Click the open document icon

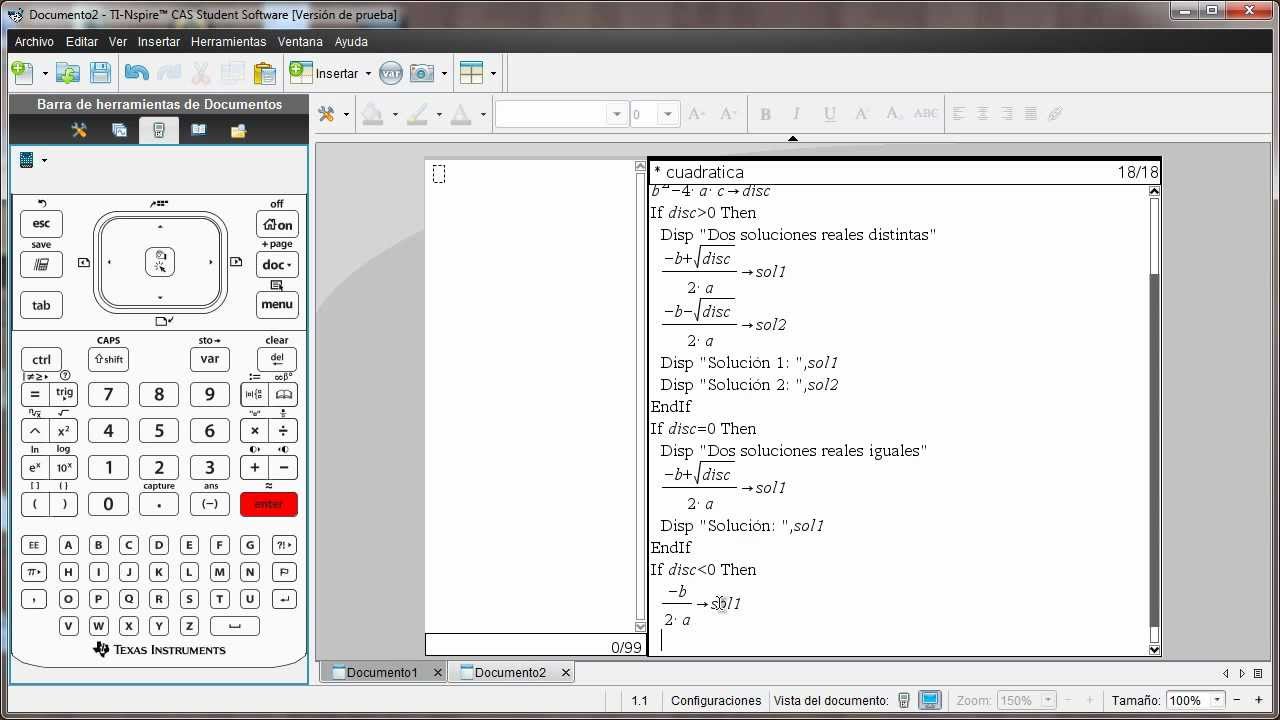point(68,73)
